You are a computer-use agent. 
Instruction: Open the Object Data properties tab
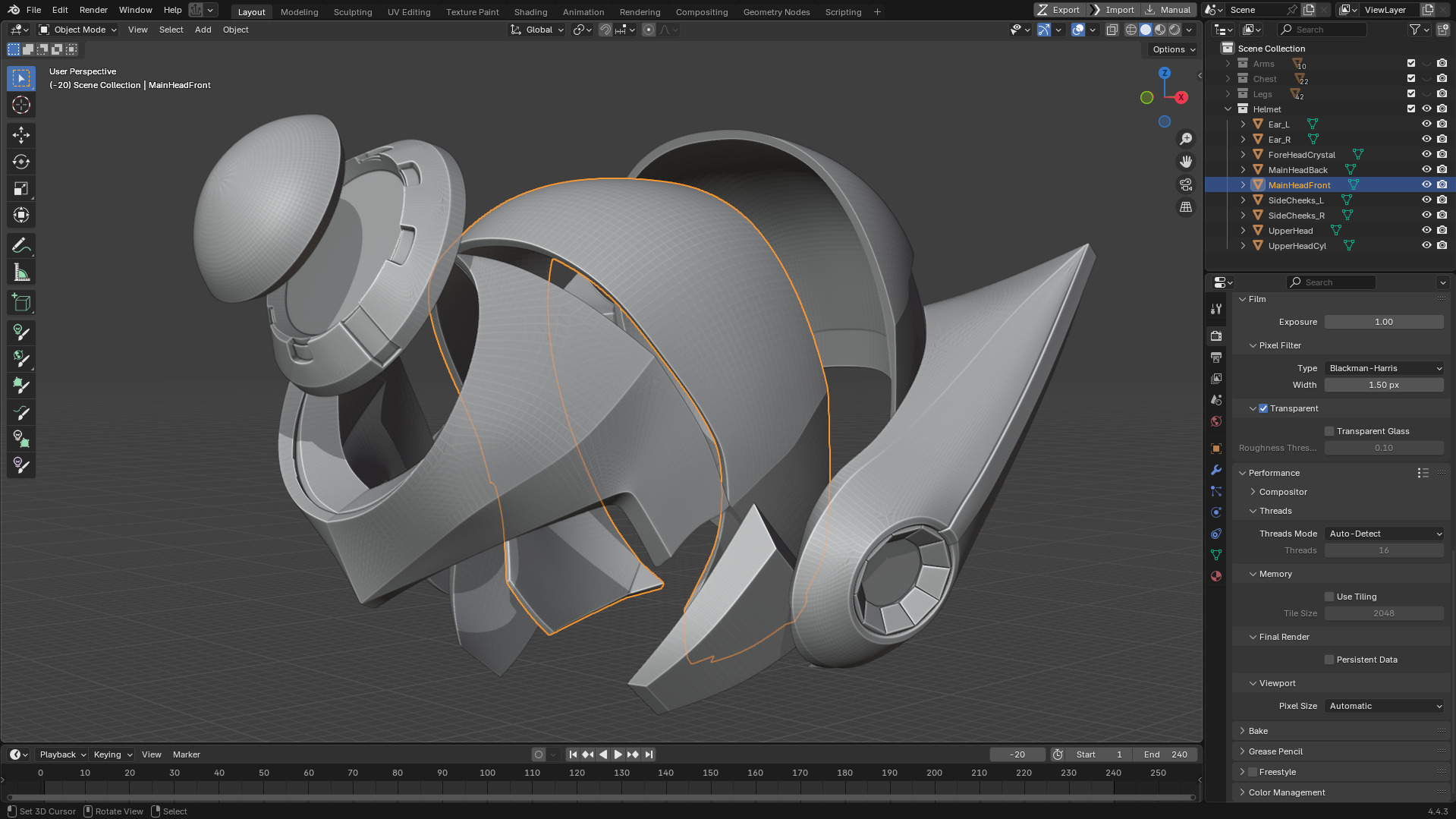(x=1216, y=555)
